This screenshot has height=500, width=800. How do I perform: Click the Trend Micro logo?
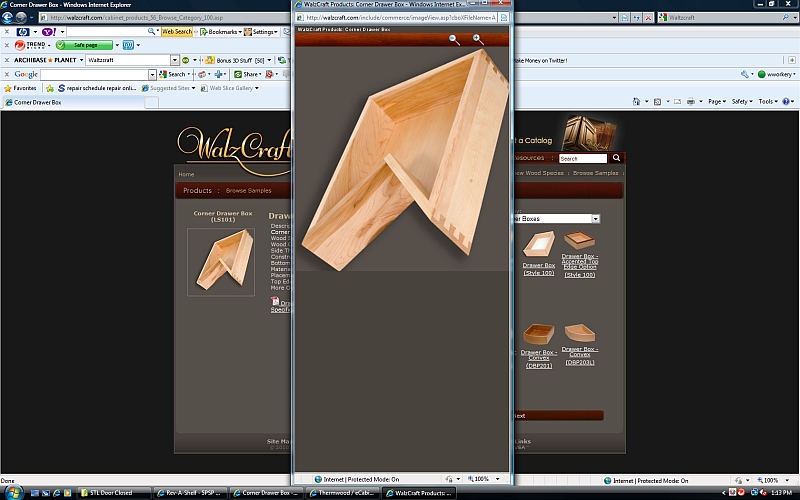[30, 45]
